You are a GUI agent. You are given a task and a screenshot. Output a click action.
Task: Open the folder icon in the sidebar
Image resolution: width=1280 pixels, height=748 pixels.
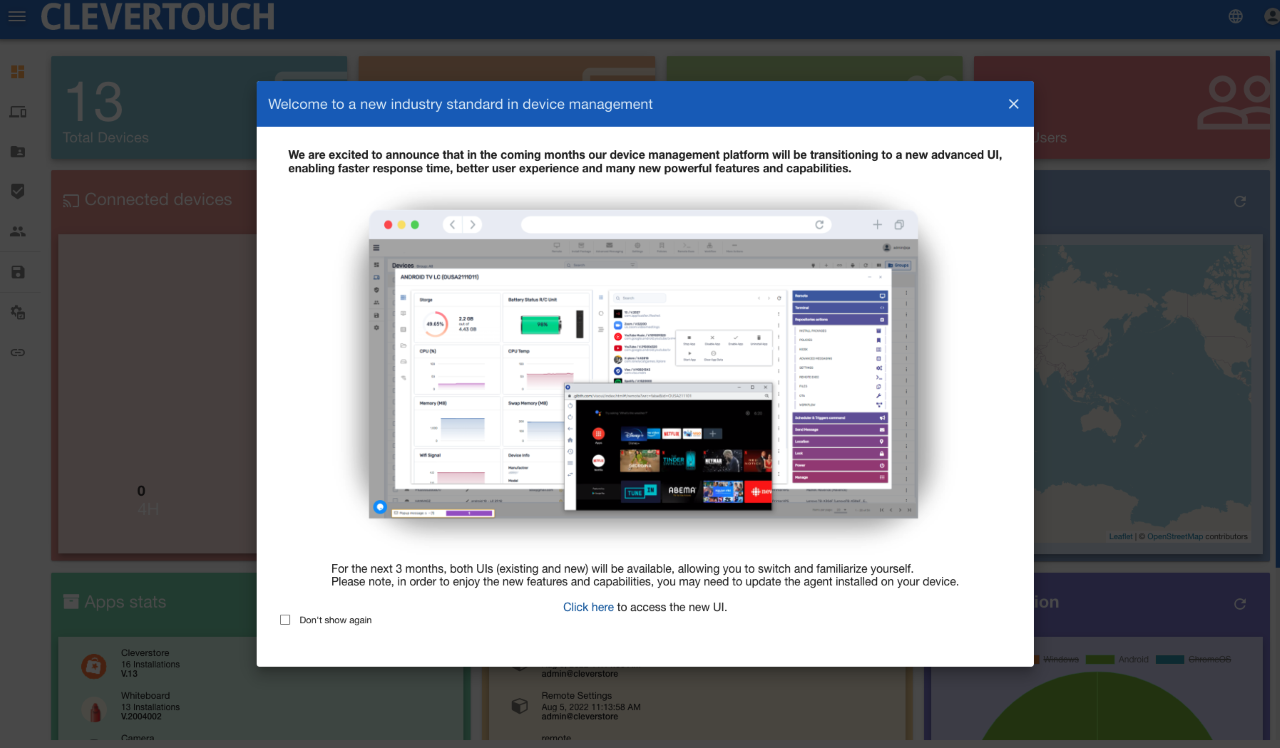click(17, 152)
